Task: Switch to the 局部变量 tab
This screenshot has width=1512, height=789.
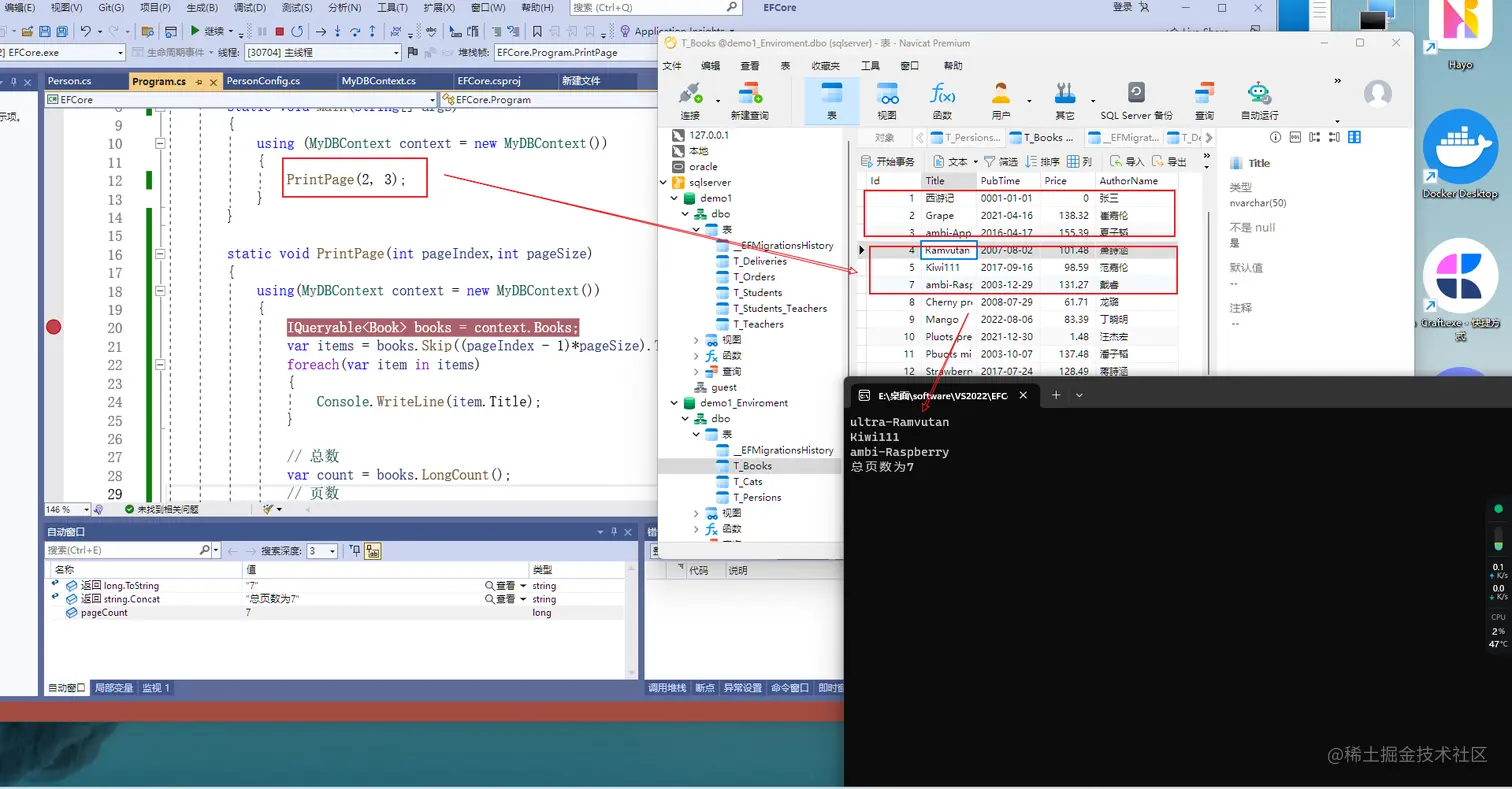Action: (114, 688)
